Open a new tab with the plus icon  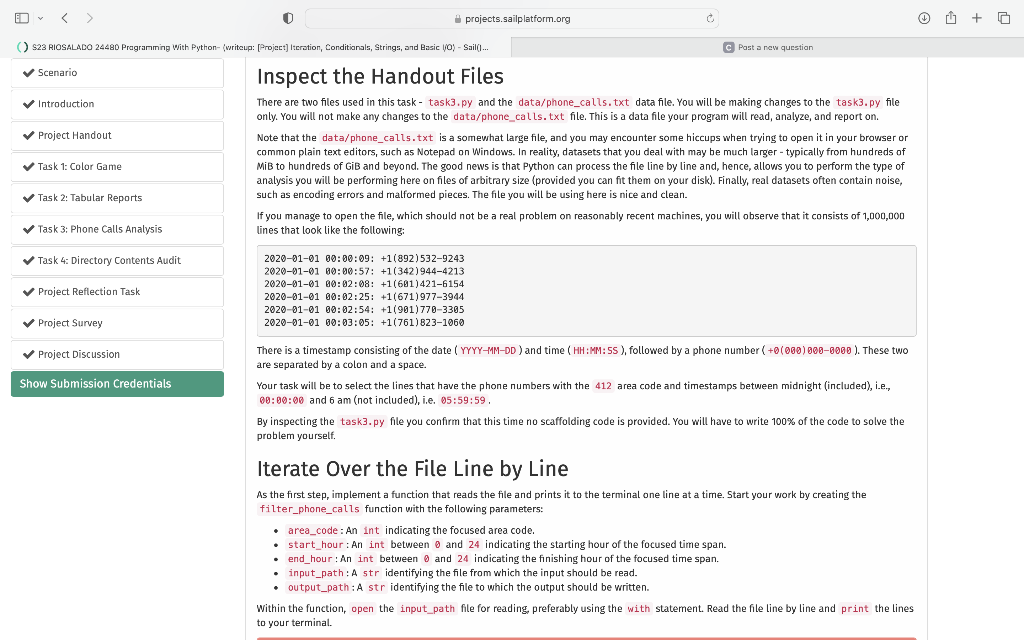point(977,17)
